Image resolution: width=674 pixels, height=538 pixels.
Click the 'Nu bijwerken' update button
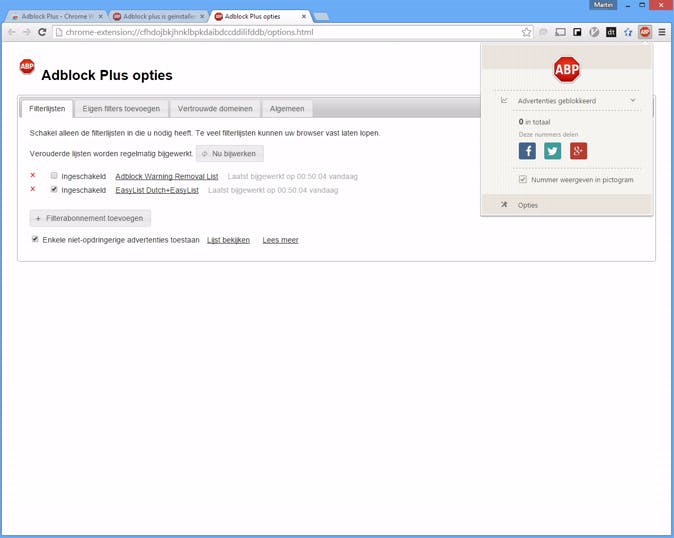click(x=230, y=153)
